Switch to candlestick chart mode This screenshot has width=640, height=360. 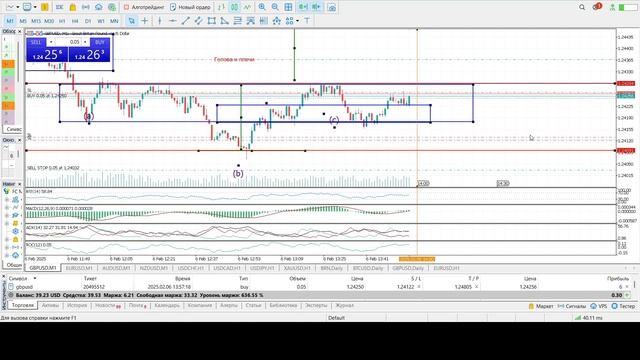[x=235, y=7]
